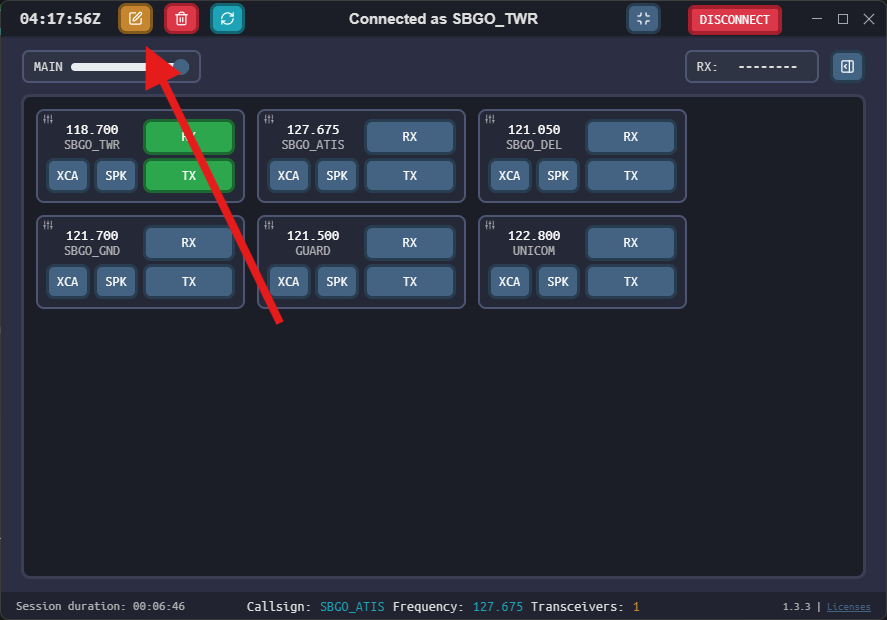
Task: Click the teal refresh stations icon
Action: click(227, 19)
